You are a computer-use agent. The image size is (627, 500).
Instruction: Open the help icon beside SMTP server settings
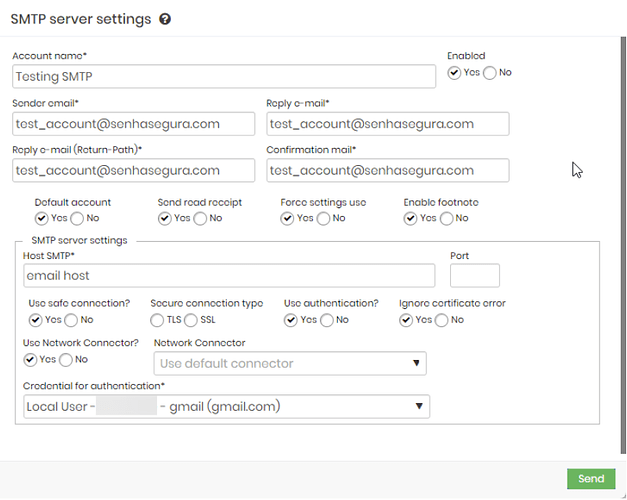pyautogui.click(x=165, y=19)
